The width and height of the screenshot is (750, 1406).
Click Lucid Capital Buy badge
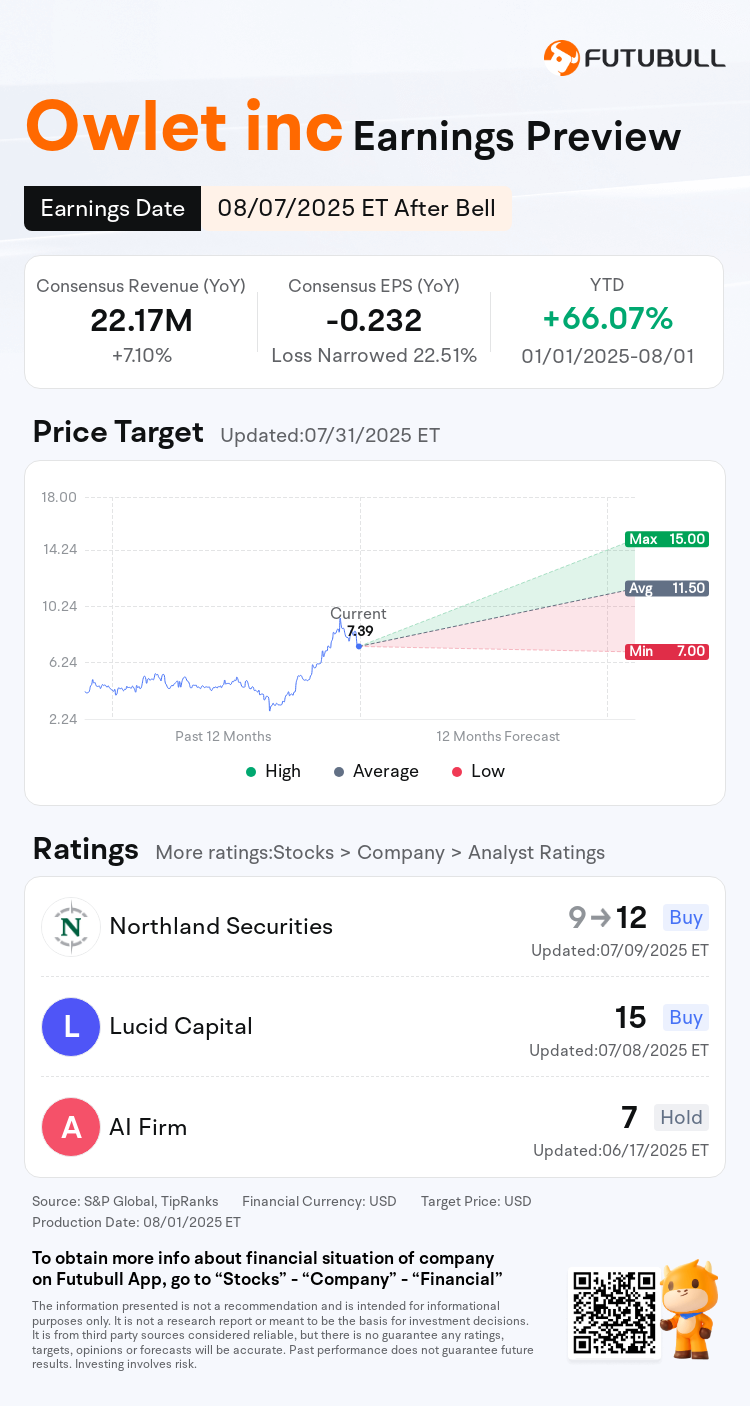click(685, 1017)
